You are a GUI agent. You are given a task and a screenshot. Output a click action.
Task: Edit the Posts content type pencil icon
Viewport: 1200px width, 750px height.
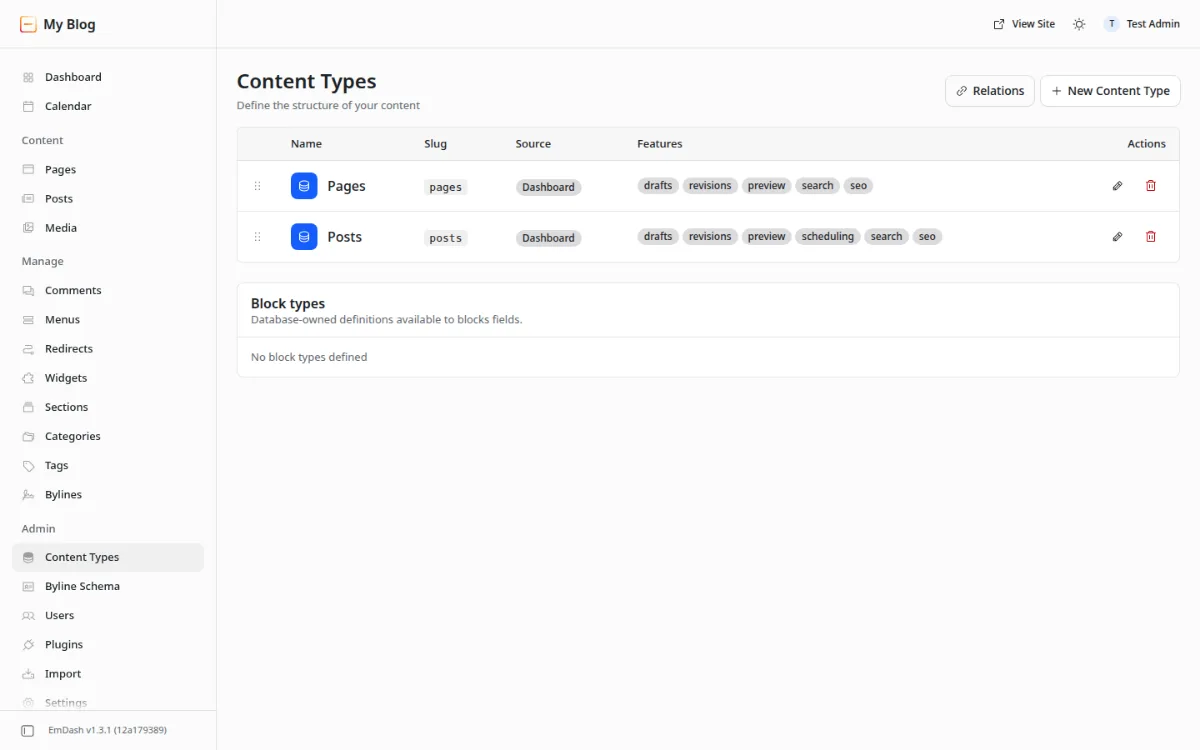coord(1118,237)
